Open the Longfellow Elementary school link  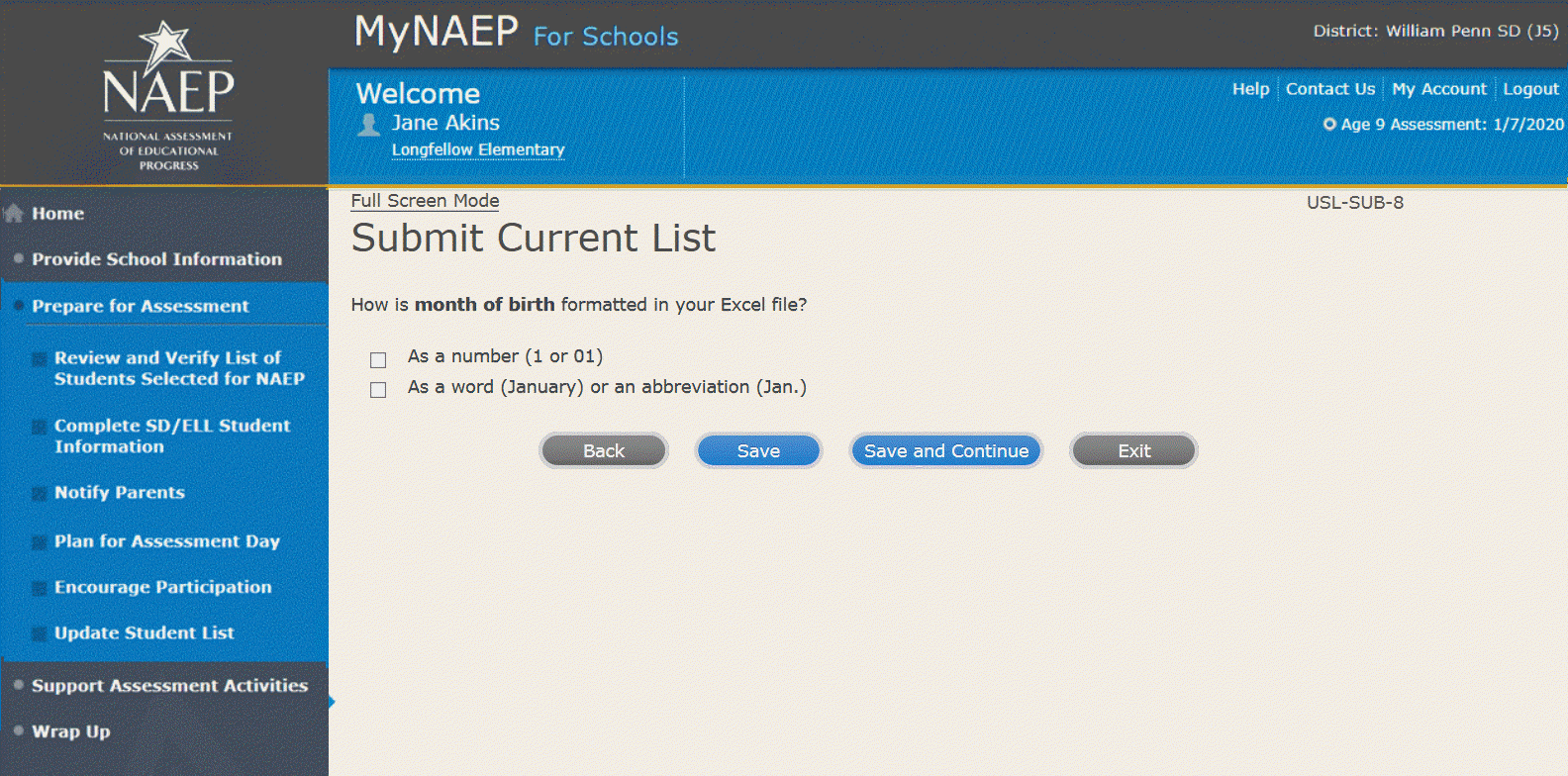tap(478, 149)
